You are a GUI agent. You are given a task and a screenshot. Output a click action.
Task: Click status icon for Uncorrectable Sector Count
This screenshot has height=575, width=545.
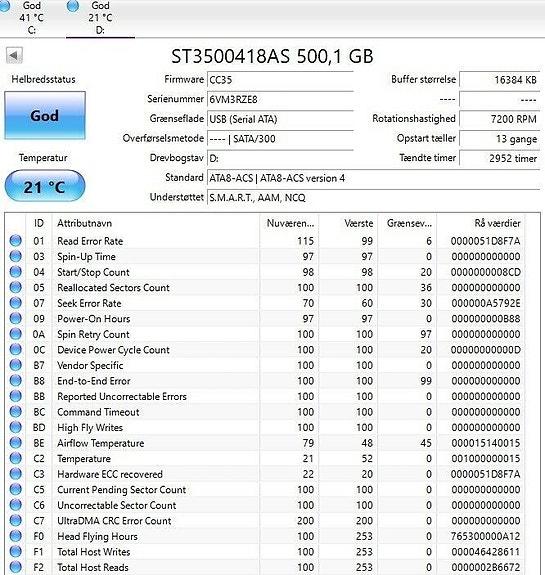pyautogui.click(x=15, y=505)
